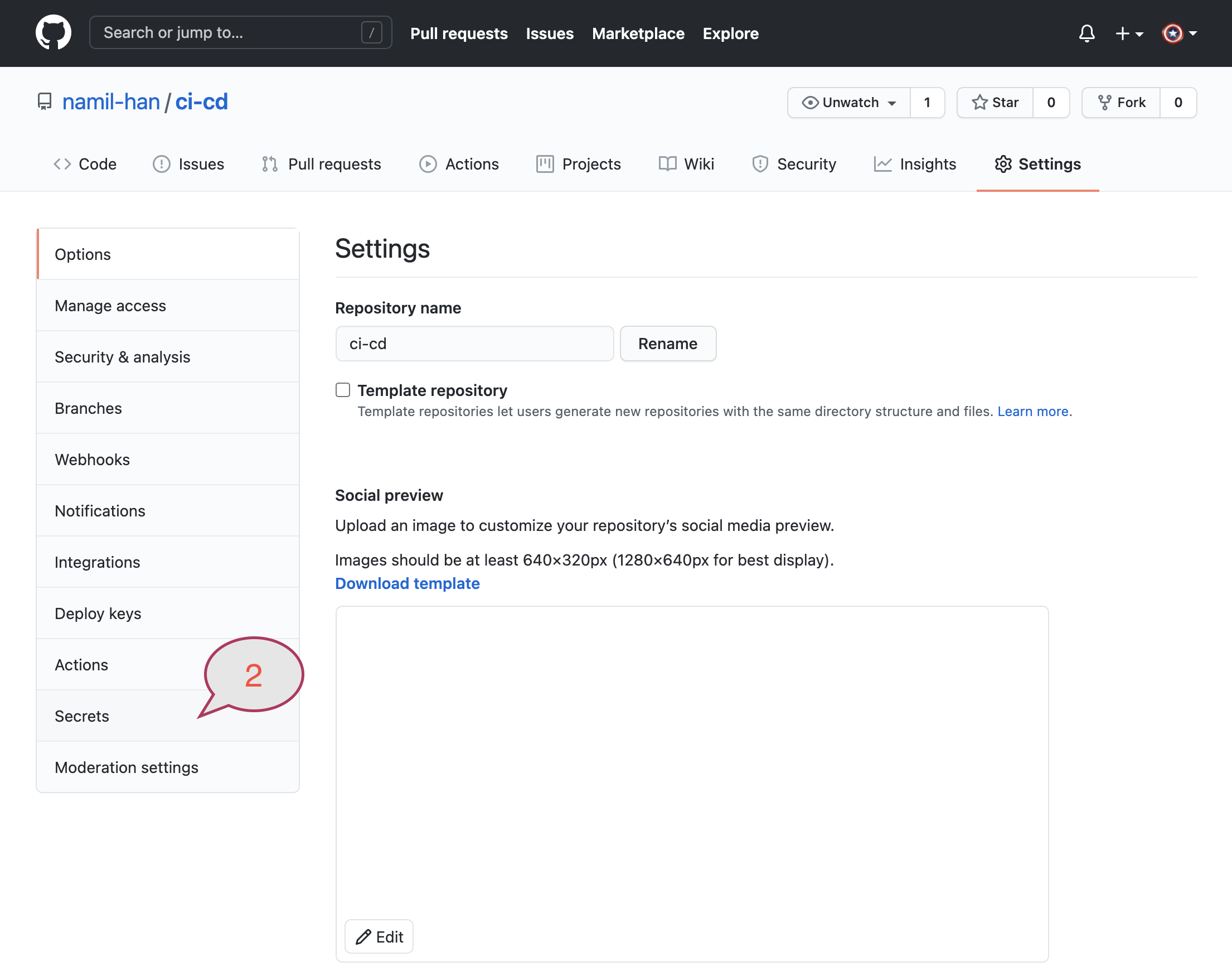This screenshot has width=1232, height=976.
Task: Click the Settings gear icon
Action: click(x=1003, y=164)
